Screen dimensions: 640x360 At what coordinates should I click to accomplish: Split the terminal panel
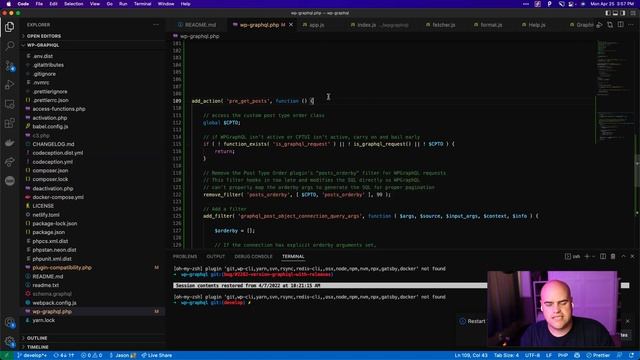coord(603,256)
